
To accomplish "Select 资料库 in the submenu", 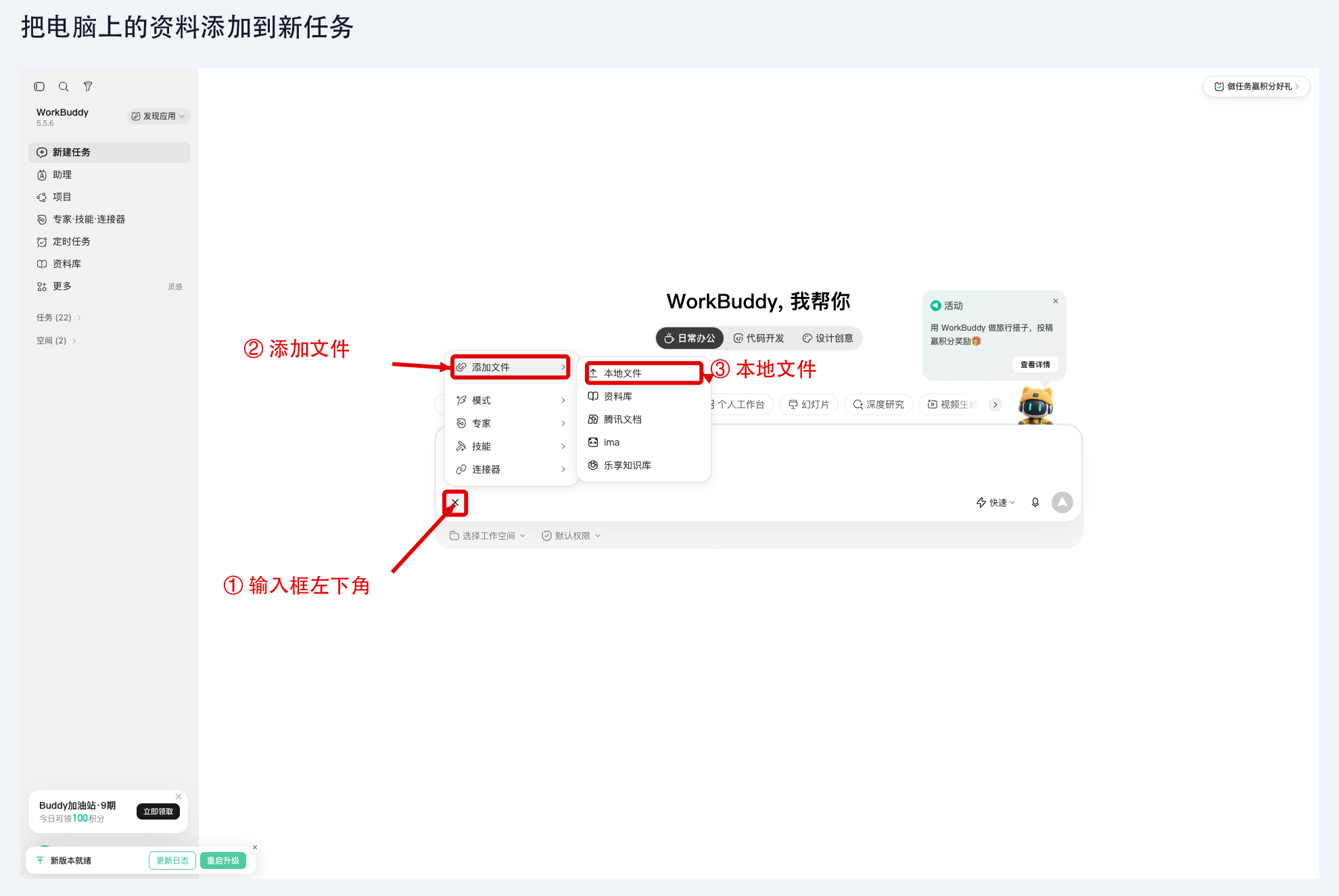I will coord(644,396).
